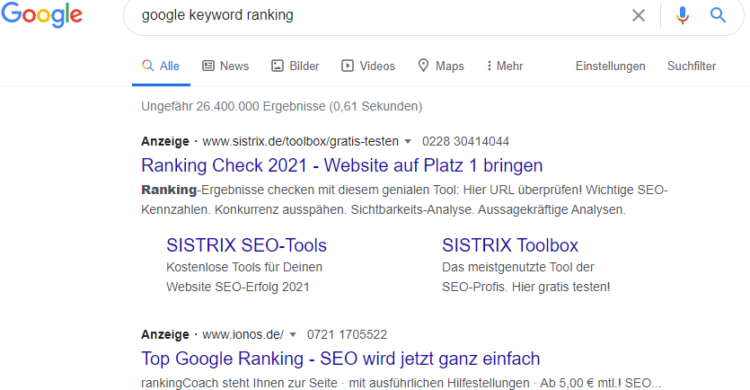Open 'Ranking Check 2021' ad link
750x390 pixels.
[342, 166]
